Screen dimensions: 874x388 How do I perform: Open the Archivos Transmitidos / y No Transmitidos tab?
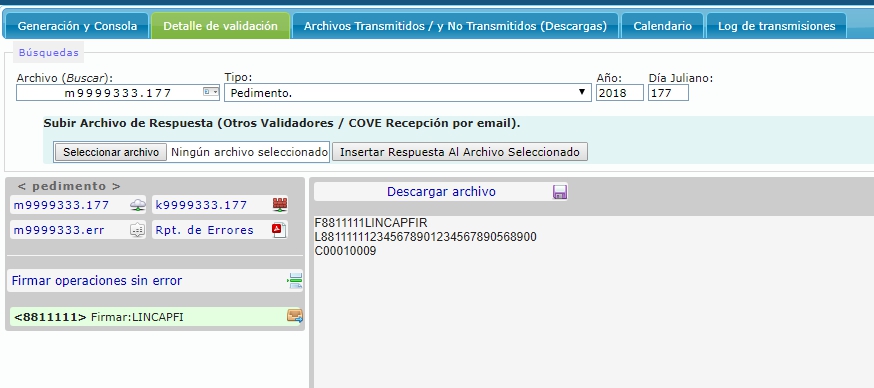click(x=455, y=26)
